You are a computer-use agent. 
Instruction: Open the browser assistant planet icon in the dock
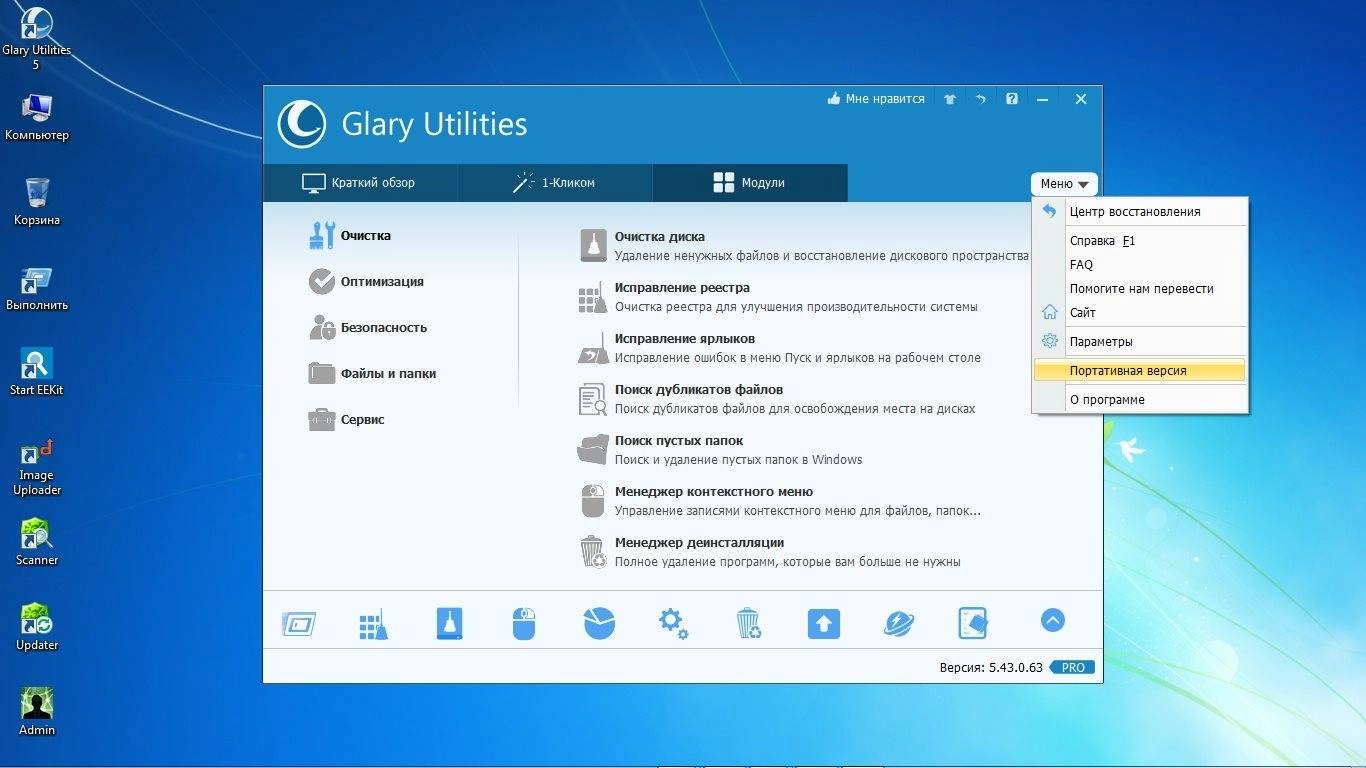tap(899, 623)
